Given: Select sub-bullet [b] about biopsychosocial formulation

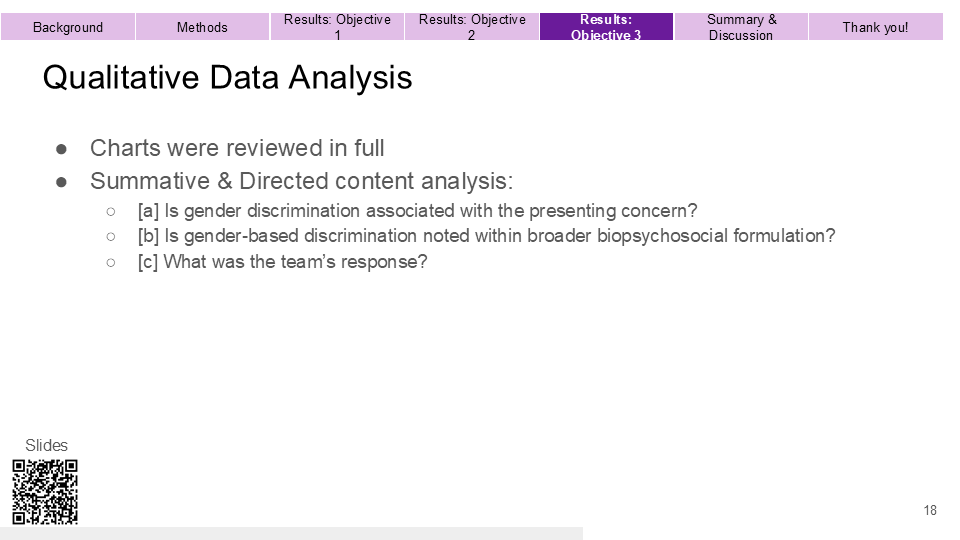Looking at the screenshot, I should [x=486, y=236].
